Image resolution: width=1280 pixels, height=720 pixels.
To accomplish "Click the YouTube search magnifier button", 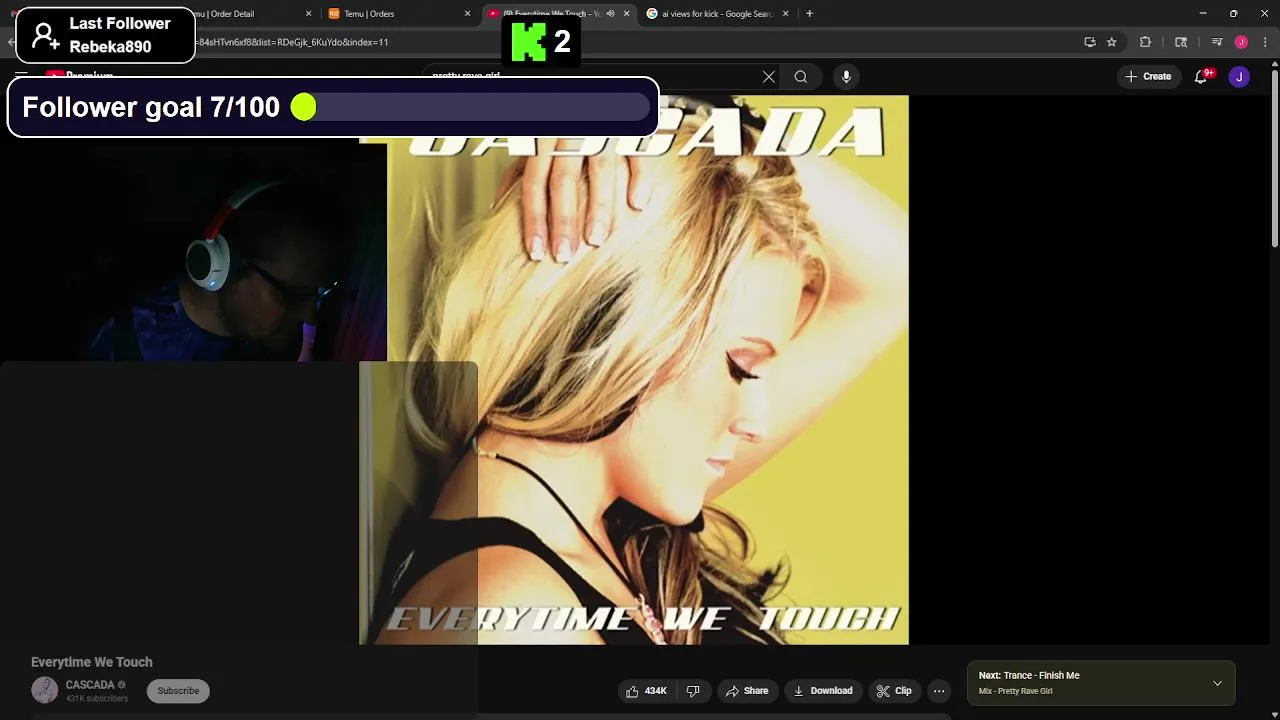I will click(x=801, y=77).
